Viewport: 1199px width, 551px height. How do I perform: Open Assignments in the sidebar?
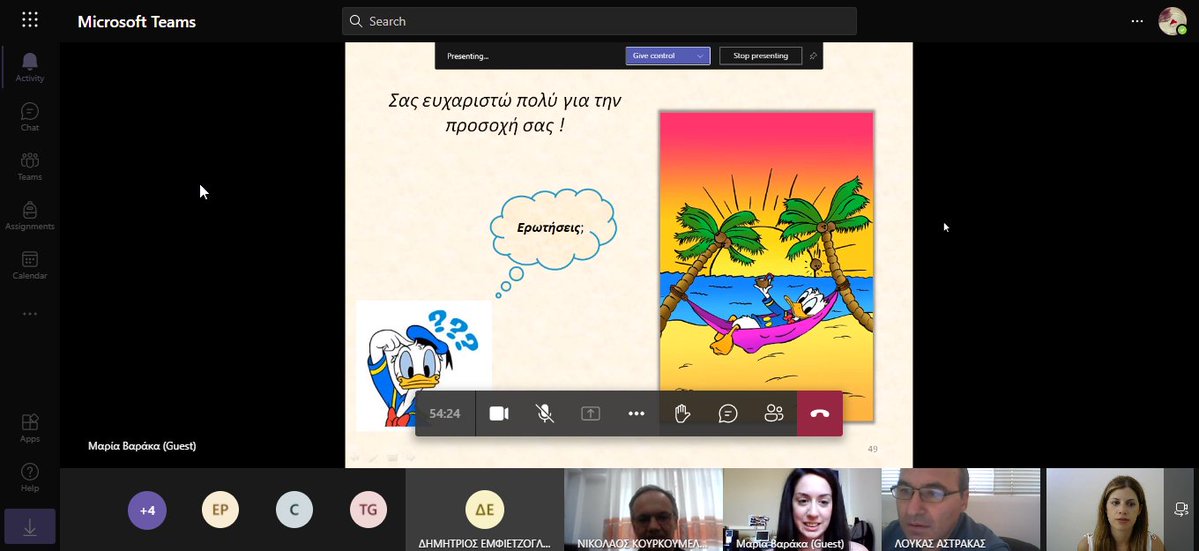[30, 216]
